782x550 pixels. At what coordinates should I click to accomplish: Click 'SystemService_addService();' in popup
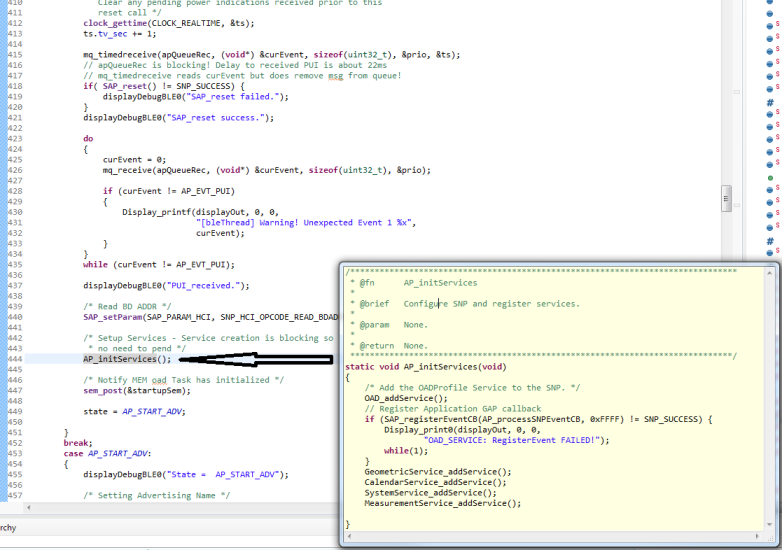click(x=430, y=493)
